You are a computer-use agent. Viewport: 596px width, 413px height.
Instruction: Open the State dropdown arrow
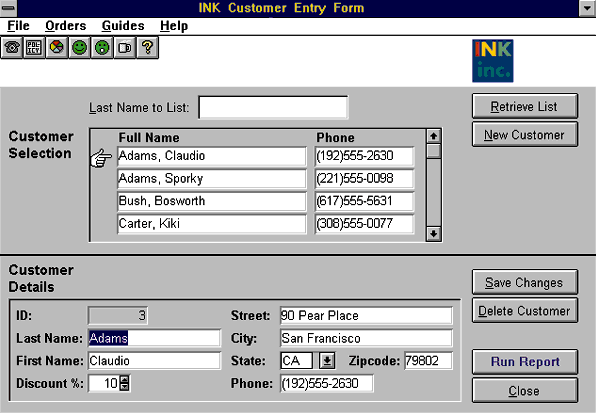[327, 361]
